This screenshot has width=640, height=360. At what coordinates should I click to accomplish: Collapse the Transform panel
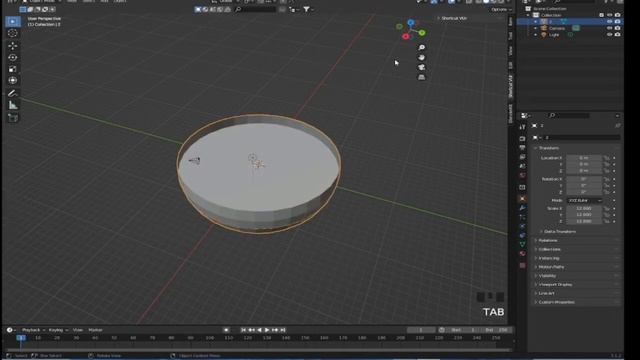click(x=548, y=148)
